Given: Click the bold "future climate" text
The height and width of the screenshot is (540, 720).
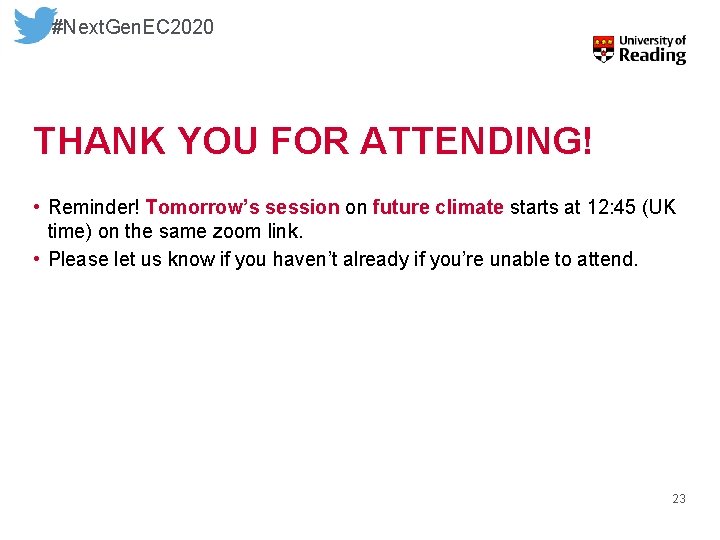Looking at the screenshot, I should point(438,207).
